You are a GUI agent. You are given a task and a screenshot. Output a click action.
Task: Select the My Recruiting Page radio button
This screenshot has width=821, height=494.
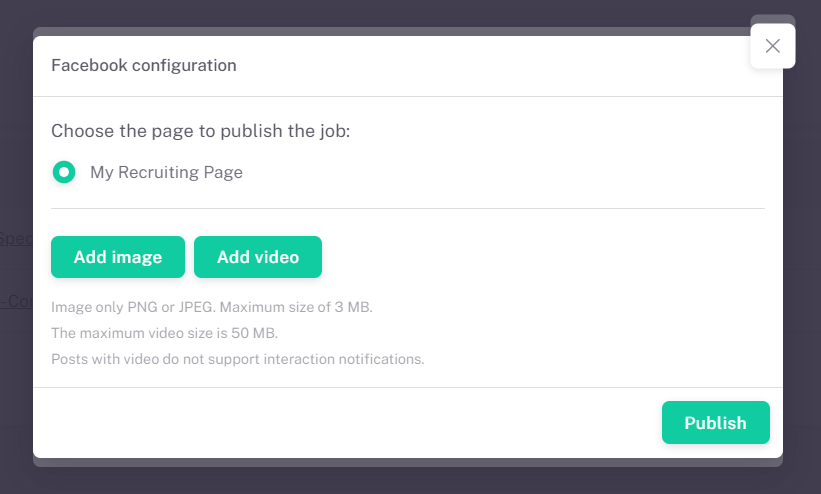pyautogui.click(x=64, y=172)
